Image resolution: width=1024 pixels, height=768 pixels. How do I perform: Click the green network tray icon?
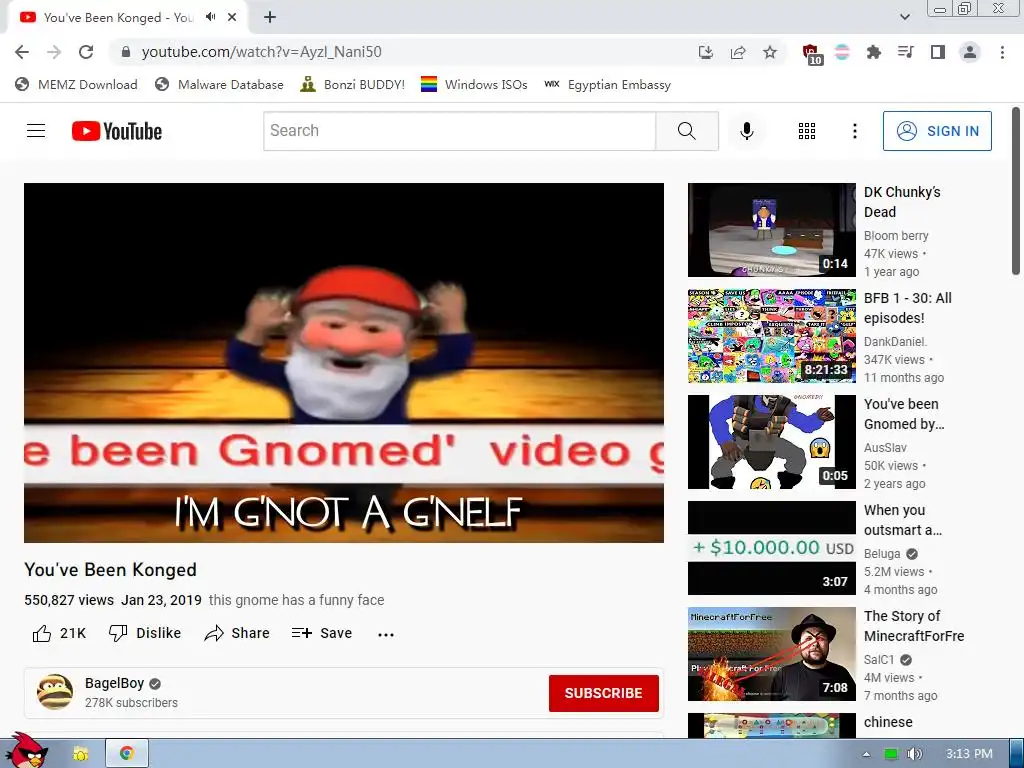[890, 754]
